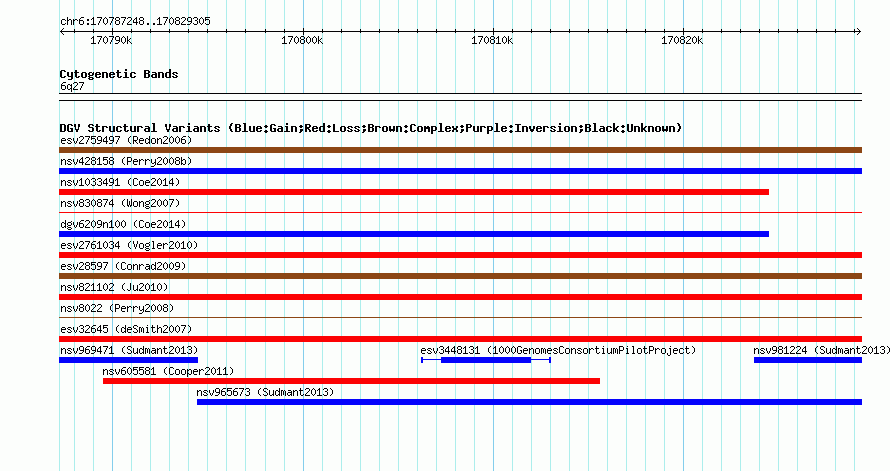This screenshot has width=890, height=471.
Task: Click the right arrowhead of the ruler
Action: 858,32
